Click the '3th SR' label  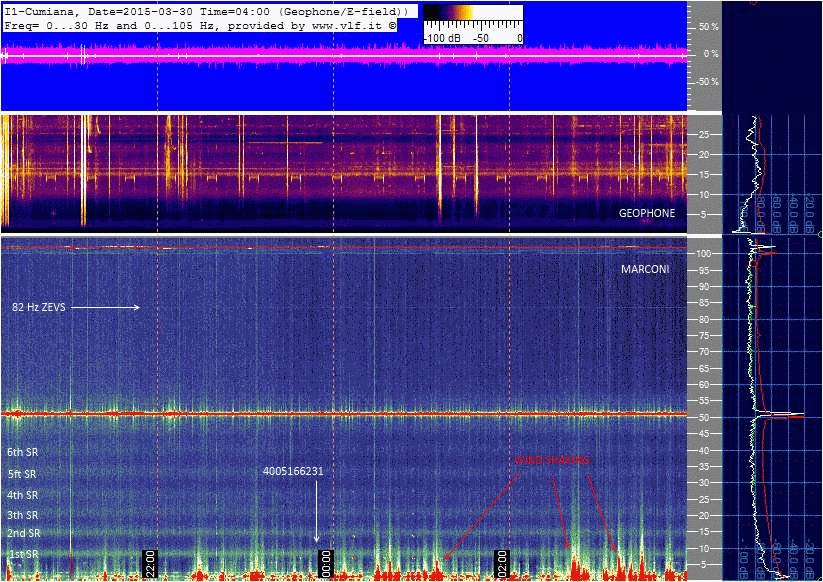click(x=23, y=515)
